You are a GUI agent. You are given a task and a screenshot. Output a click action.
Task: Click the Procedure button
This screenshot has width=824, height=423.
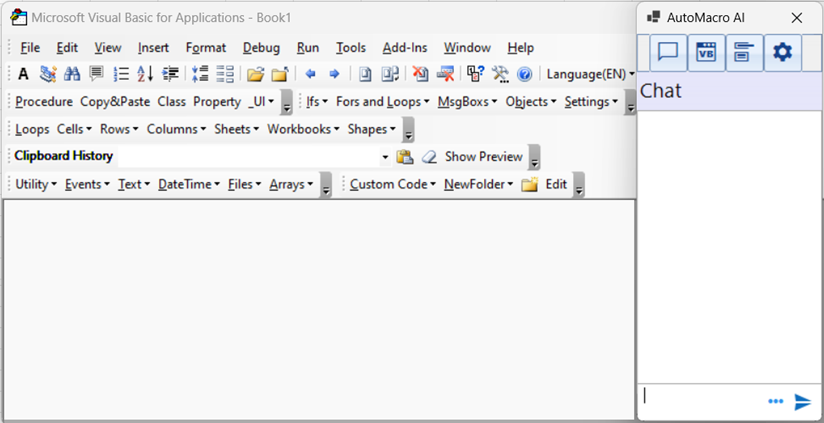click(x=43, y=101)
